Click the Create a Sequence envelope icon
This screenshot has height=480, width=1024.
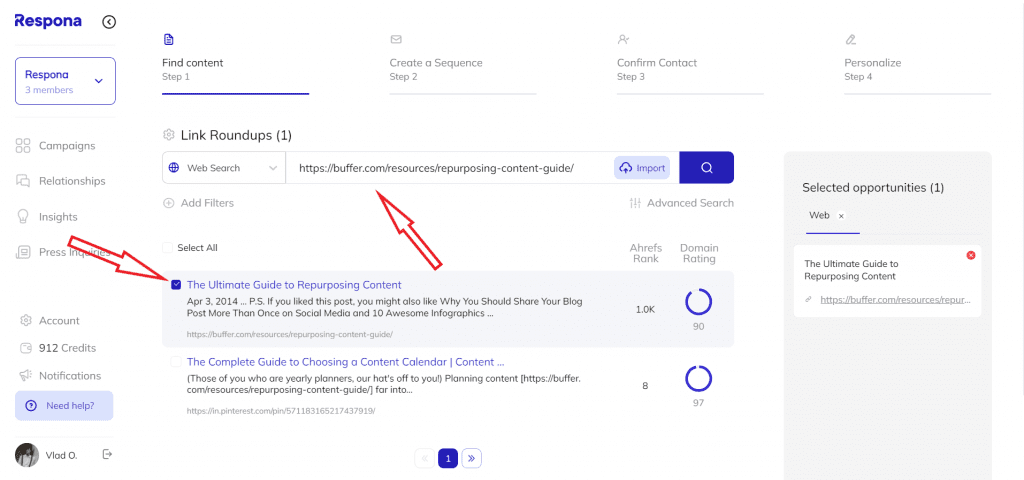(x=396, y=39)
